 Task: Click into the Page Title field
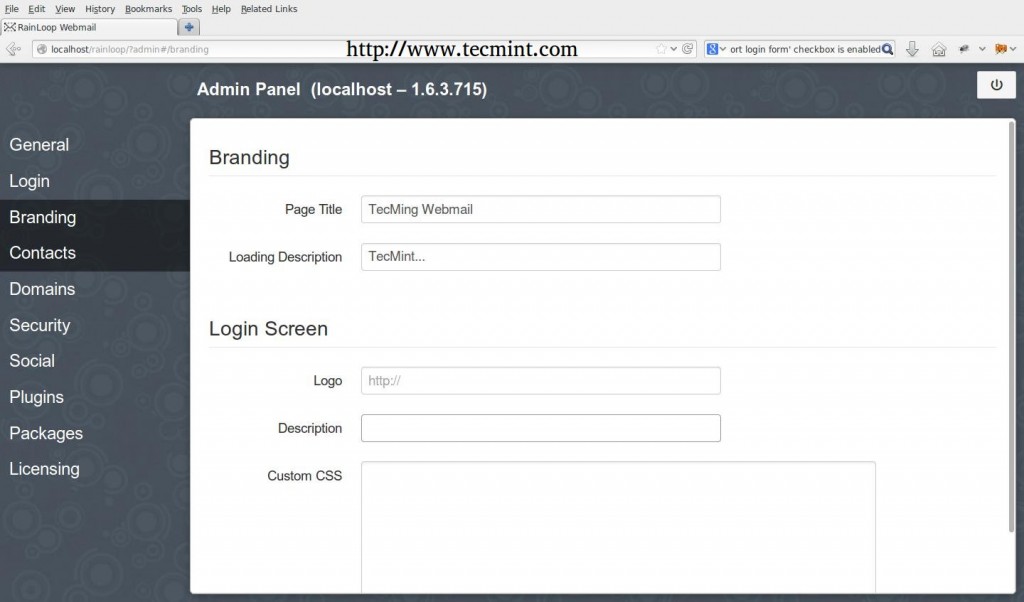(x=540, y=209)
